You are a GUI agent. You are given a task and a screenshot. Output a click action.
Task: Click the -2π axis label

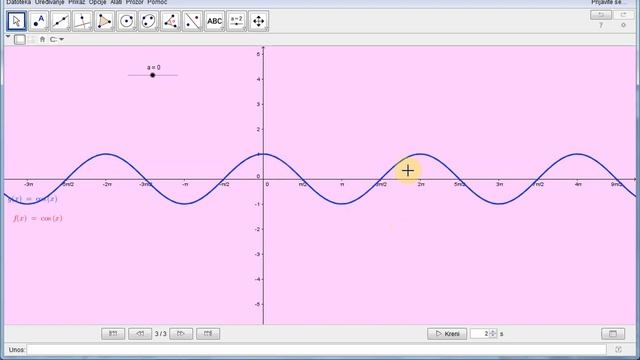pos(107,184)
